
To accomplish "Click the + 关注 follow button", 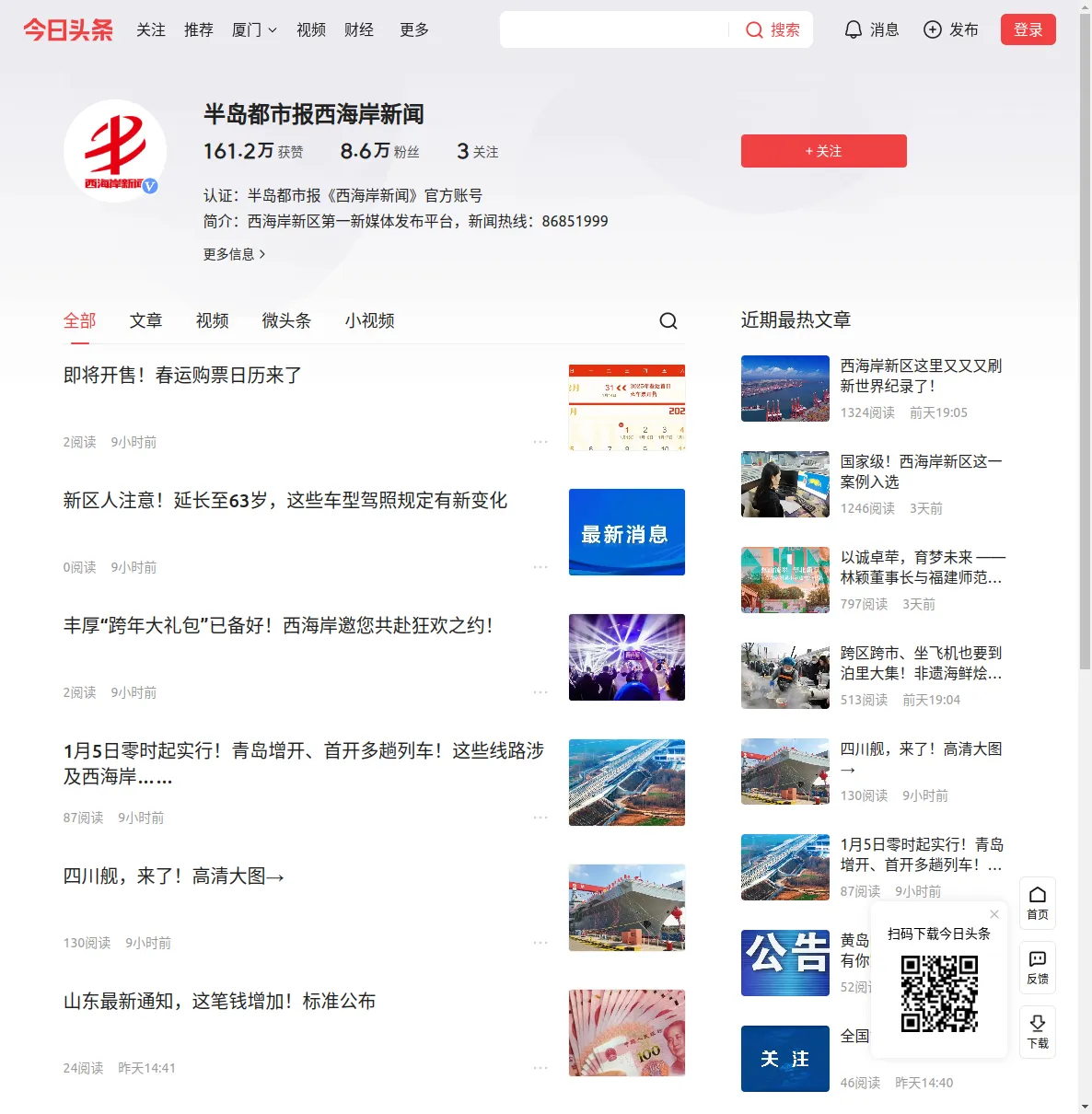I will 824,151.
